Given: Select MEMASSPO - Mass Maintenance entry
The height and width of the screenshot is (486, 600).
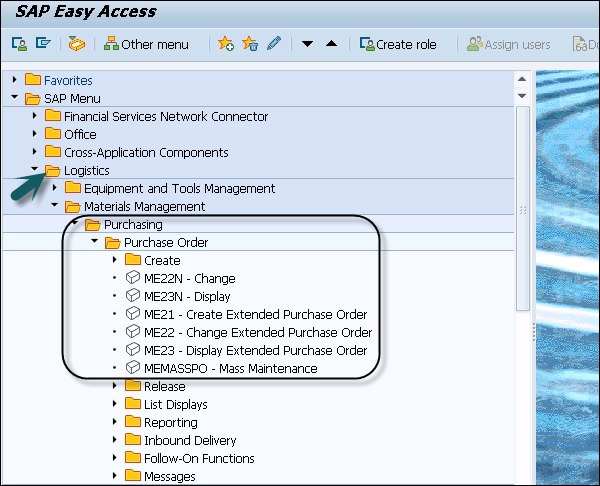Looking at the screenshot, I should pos(230,369).
